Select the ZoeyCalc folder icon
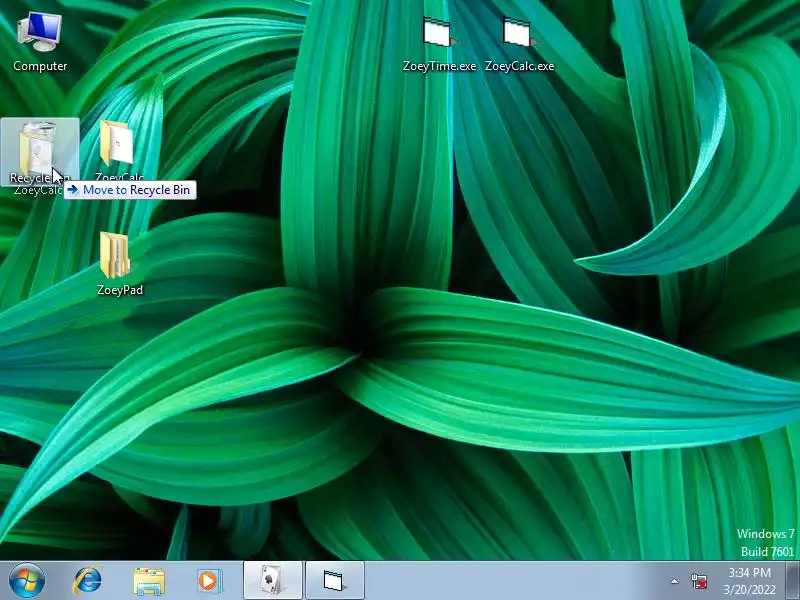Screen dimensions: 800x600 click(119, 150)
